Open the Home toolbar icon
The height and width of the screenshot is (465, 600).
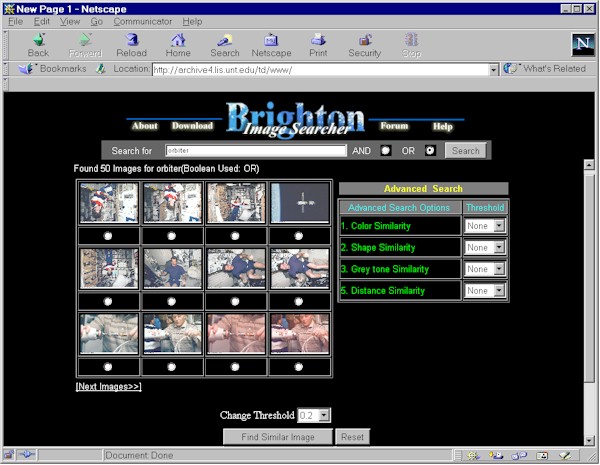tap(178, 40)
